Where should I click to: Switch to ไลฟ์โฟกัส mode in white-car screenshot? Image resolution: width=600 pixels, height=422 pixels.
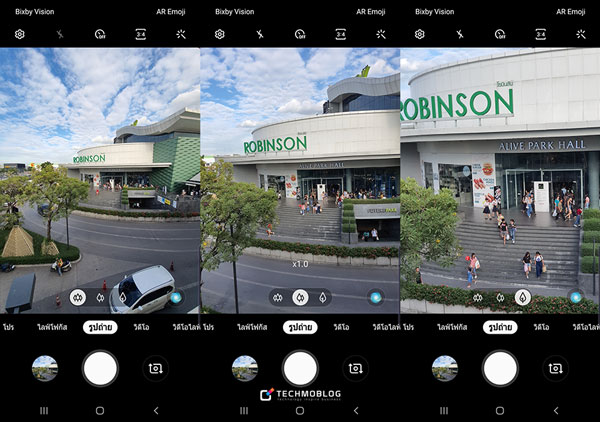click(x=52, y=327)
